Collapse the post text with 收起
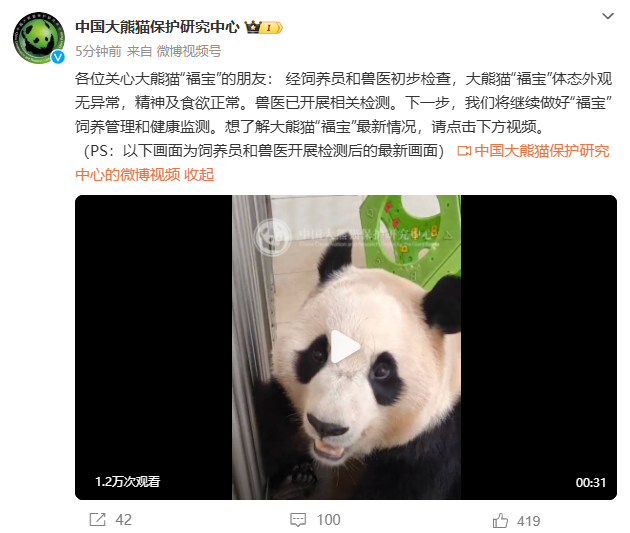Viewport: 630px width, 533px height. [x=199, y=175]
